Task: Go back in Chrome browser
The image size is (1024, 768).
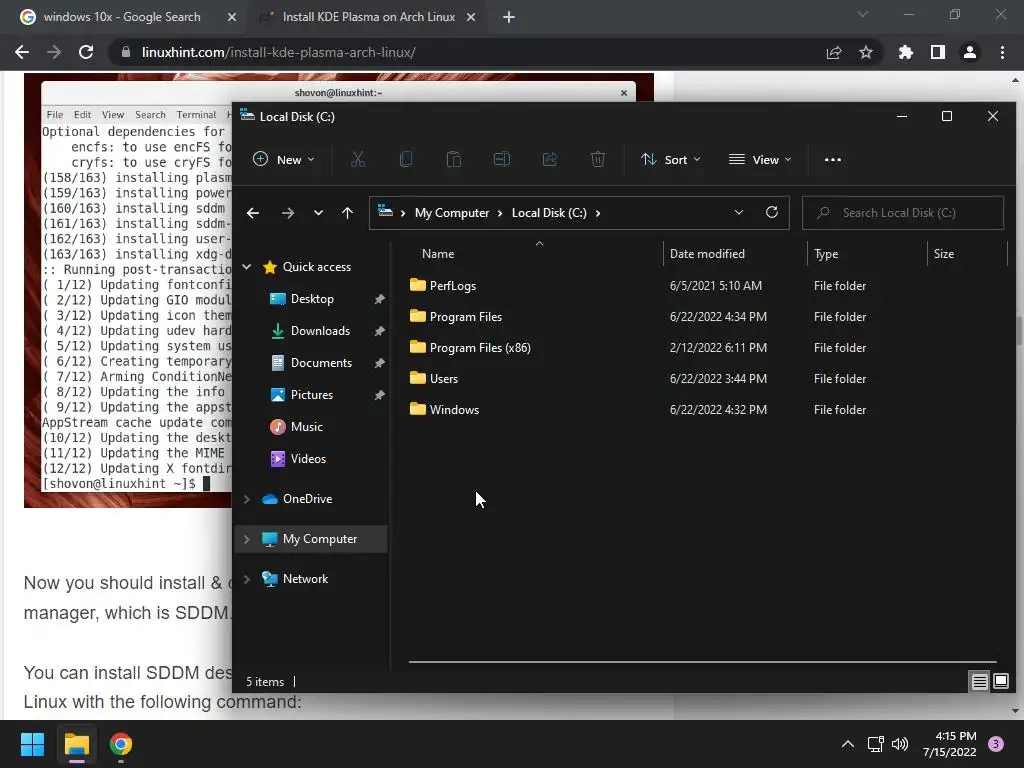Action: click(x=22, y=52)
